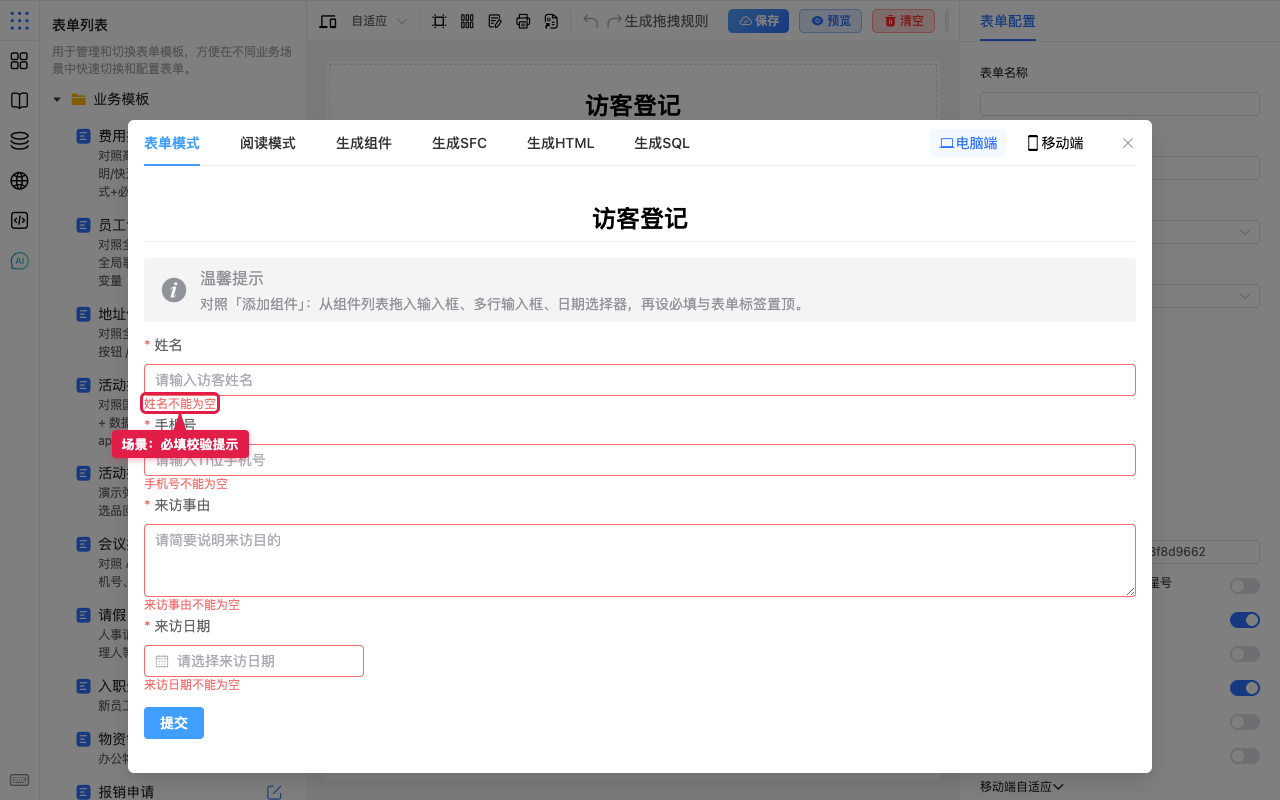Open the stacked-disks data source icon
This screenshot has height=800, width=1280.
coord(19,141)
